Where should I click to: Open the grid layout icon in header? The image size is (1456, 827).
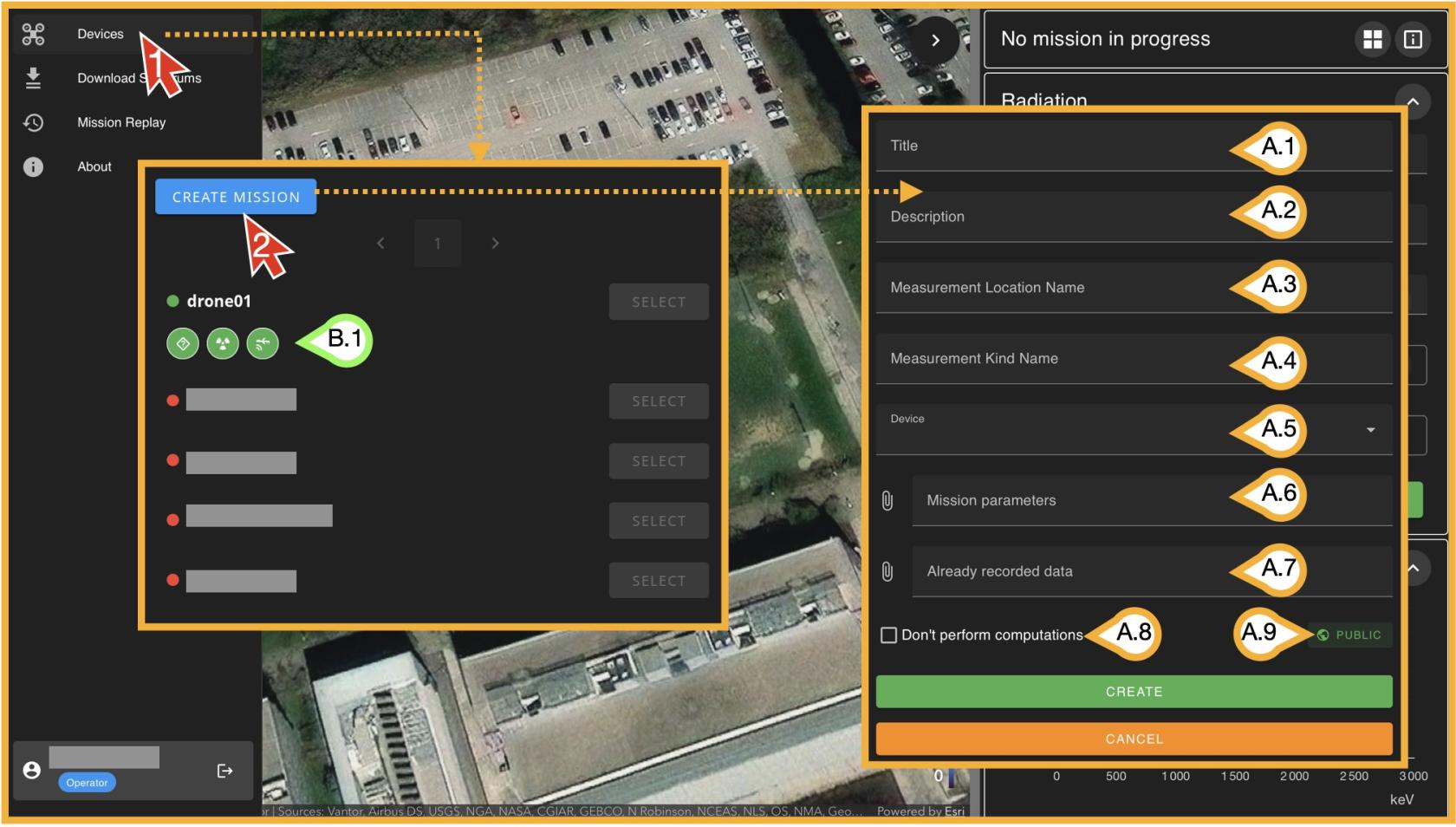1373,40
